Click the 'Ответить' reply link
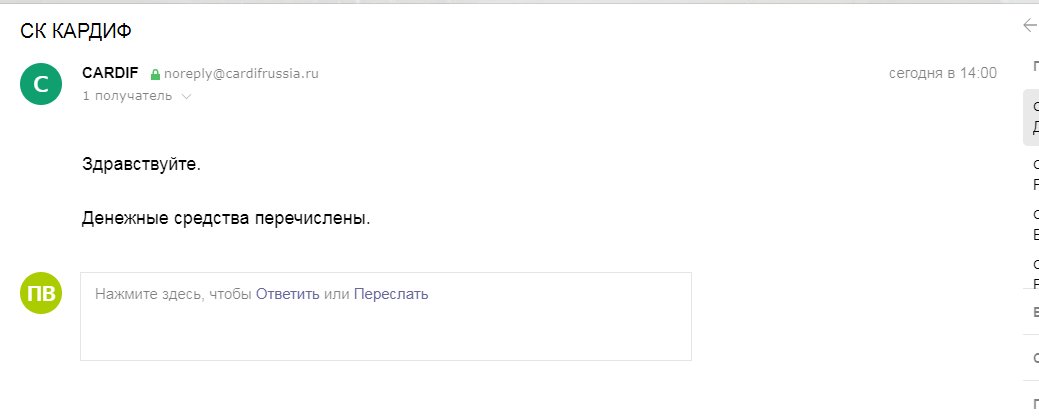1039x420 pixels. 288,294
